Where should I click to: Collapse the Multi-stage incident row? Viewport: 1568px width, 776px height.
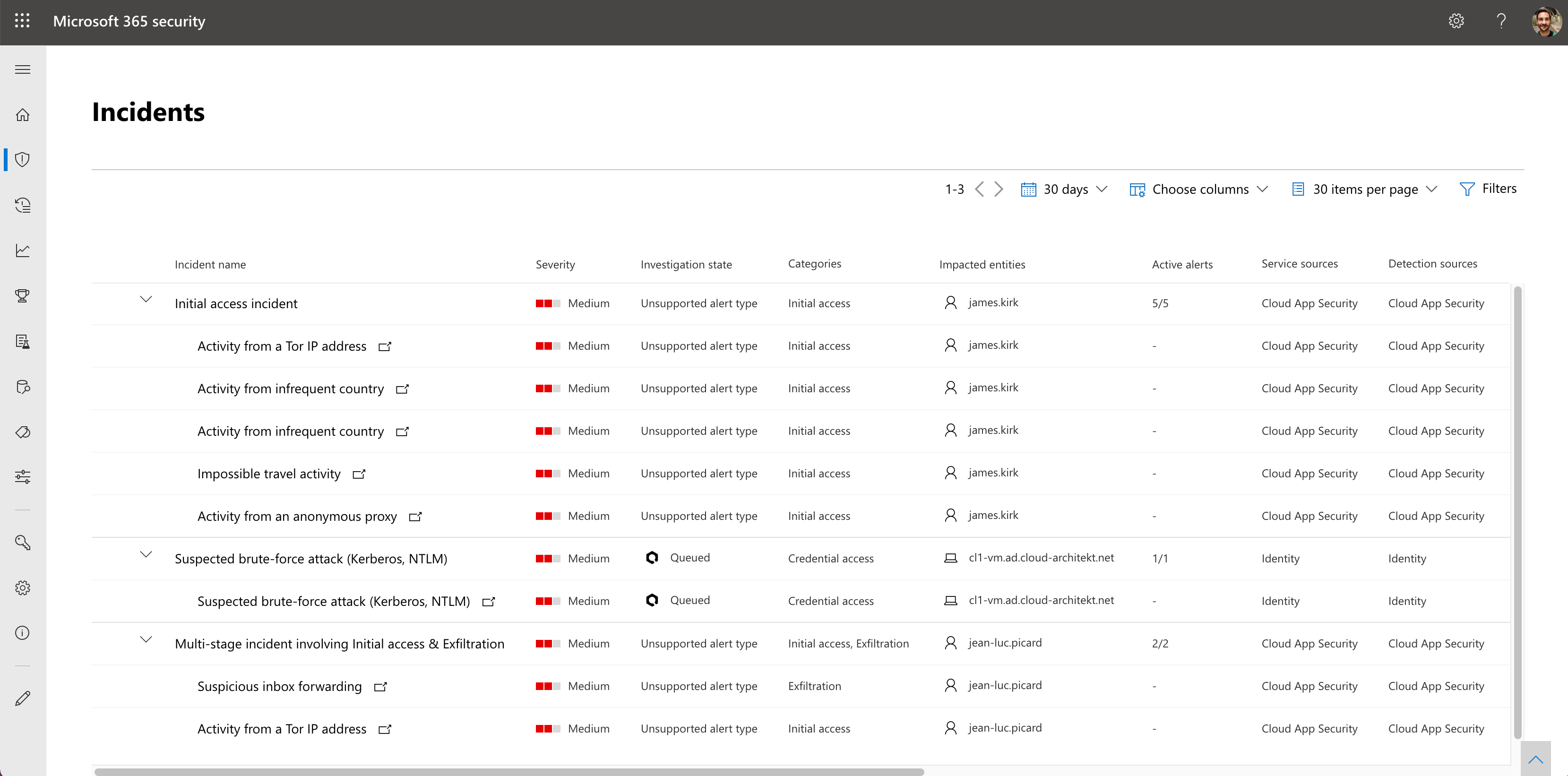pyautogui.click(x=144, y=642)
